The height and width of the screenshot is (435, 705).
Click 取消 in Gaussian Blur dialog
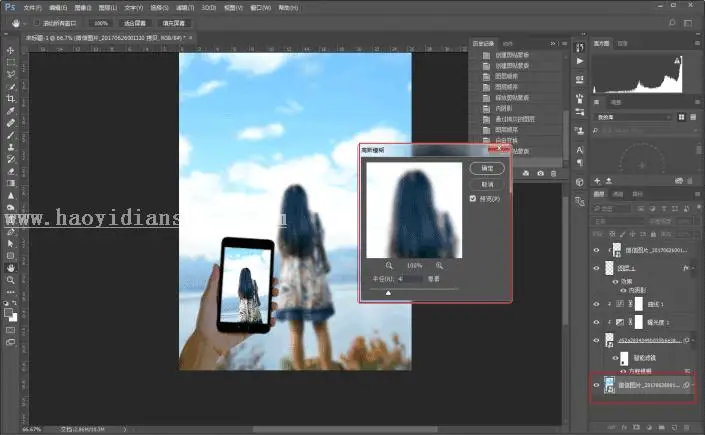[487, 184]
